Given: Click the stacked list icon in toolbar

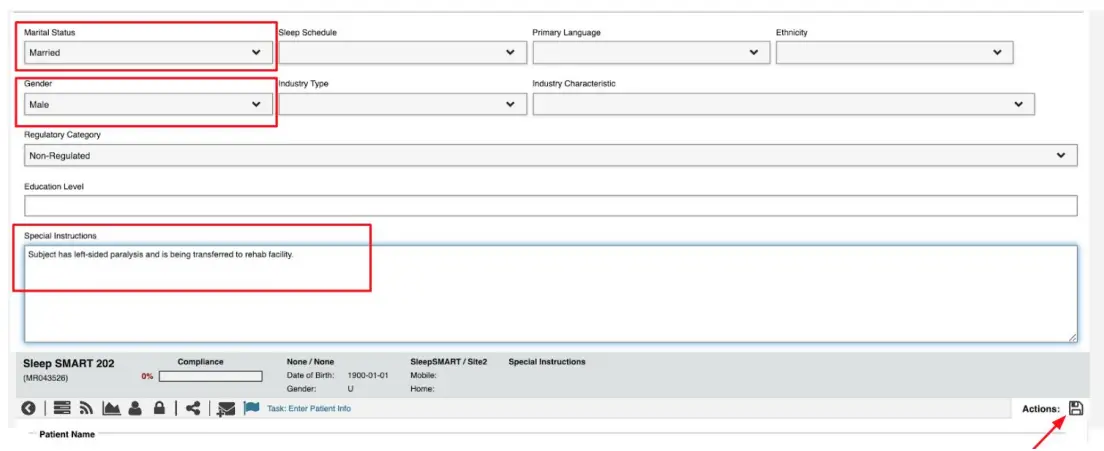Looking at the screenshot, I should pos(62,408).
